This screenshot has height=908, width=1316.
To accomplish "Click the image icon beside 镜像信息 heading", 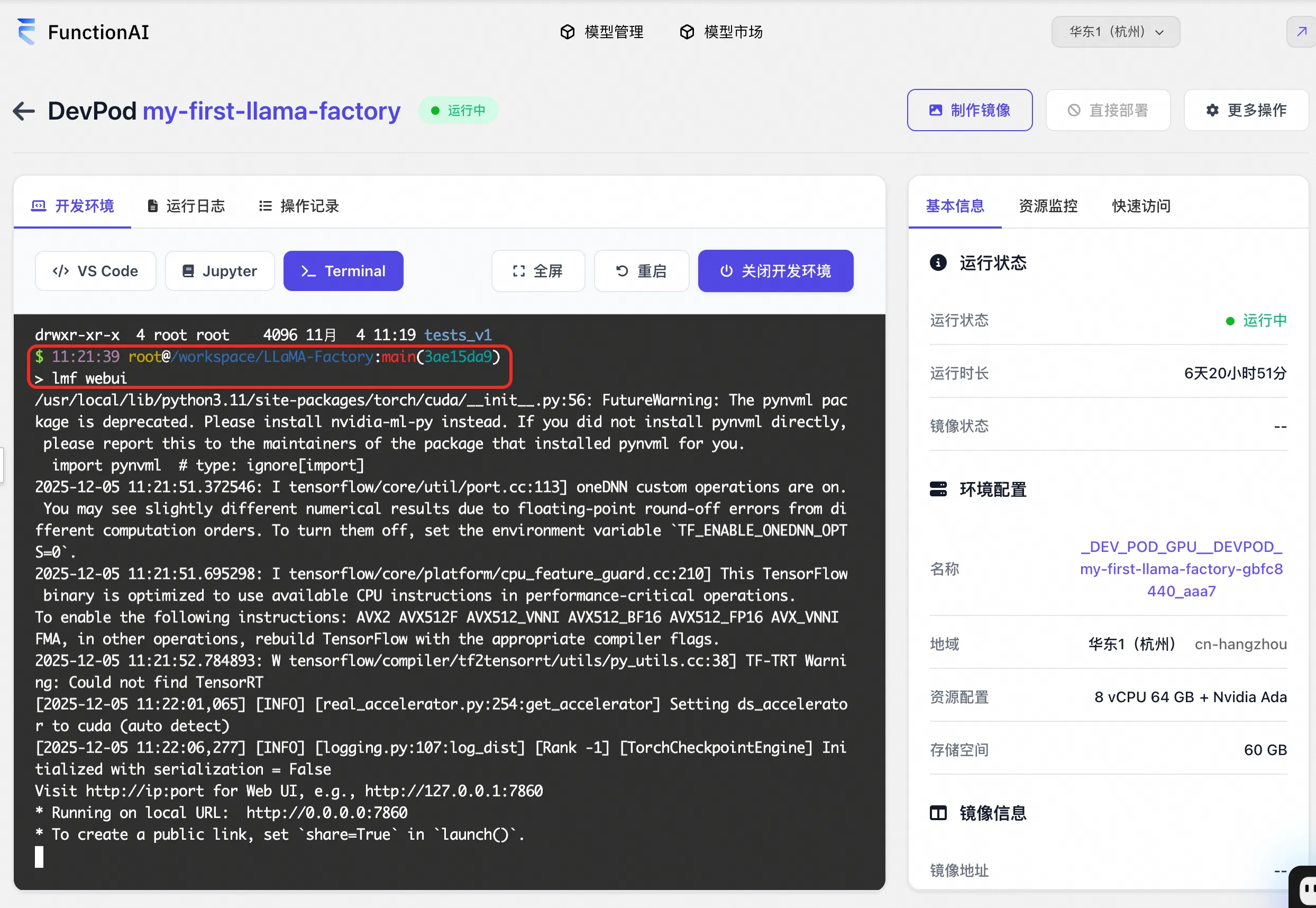I will [938, 813].
